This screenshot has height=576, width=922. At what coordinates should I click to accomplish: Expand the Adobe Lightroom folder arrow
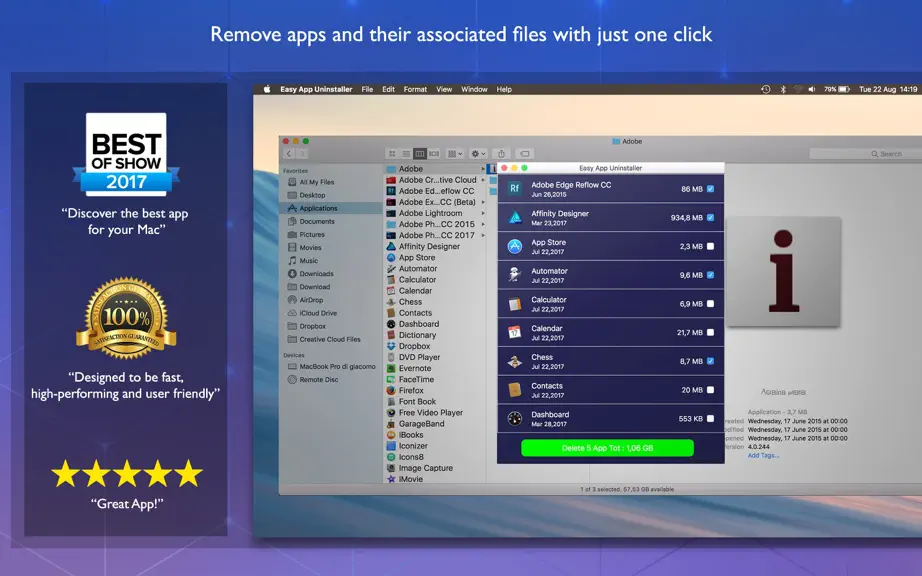483,213
